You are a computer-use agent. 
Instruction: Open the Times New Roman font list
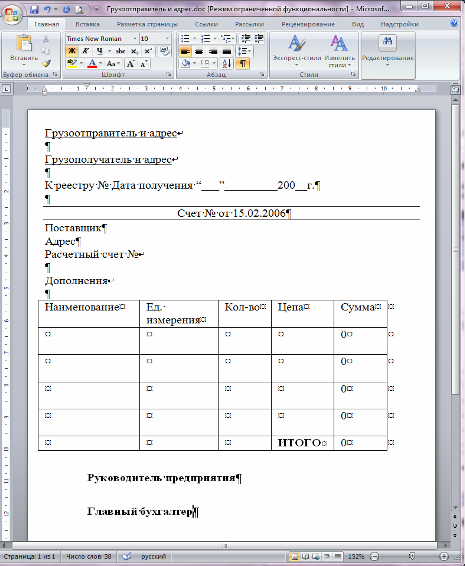135,39
